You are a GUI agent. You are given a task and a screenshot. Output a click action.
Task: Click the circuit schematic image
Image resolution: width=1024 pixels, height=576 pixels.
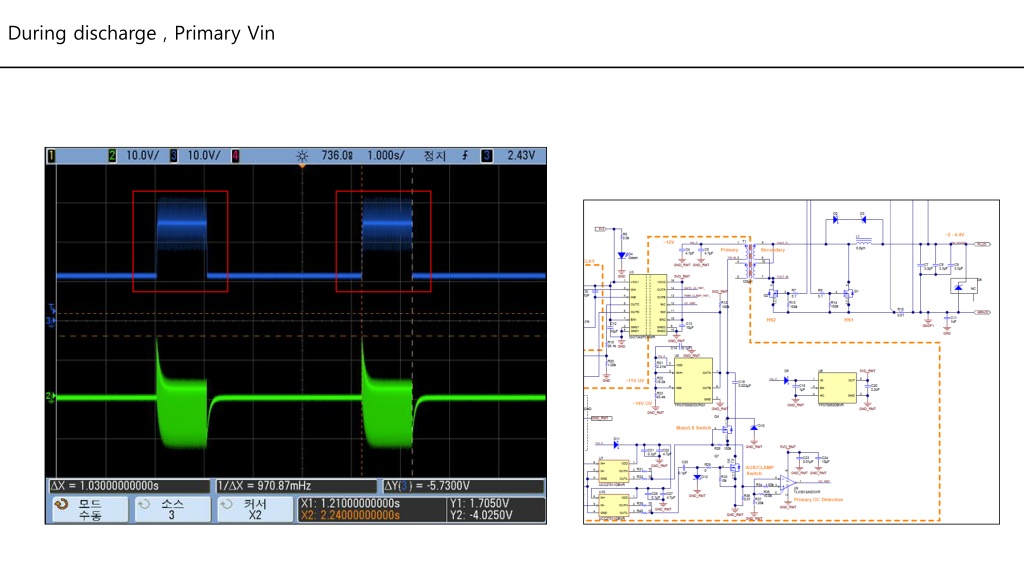click(792, 362)
